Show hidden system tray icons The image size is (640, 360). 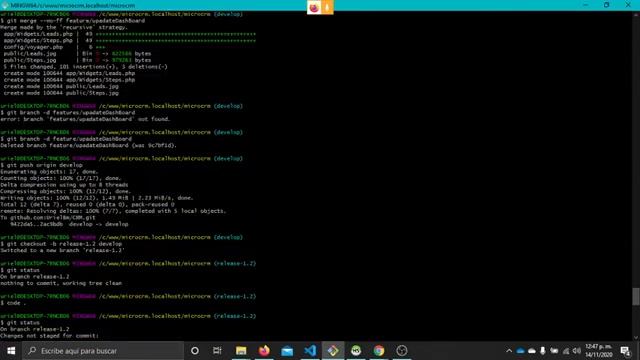click(509, 351)
